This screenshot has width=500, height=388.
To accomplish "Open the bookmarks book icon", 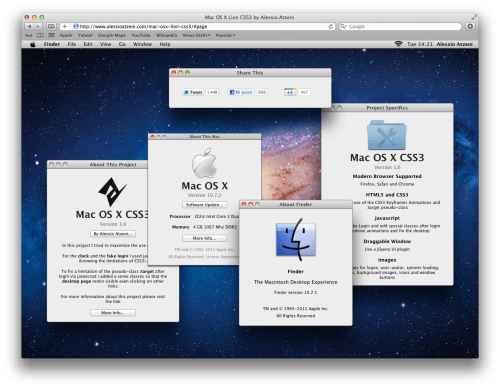I will coord(51,26).
